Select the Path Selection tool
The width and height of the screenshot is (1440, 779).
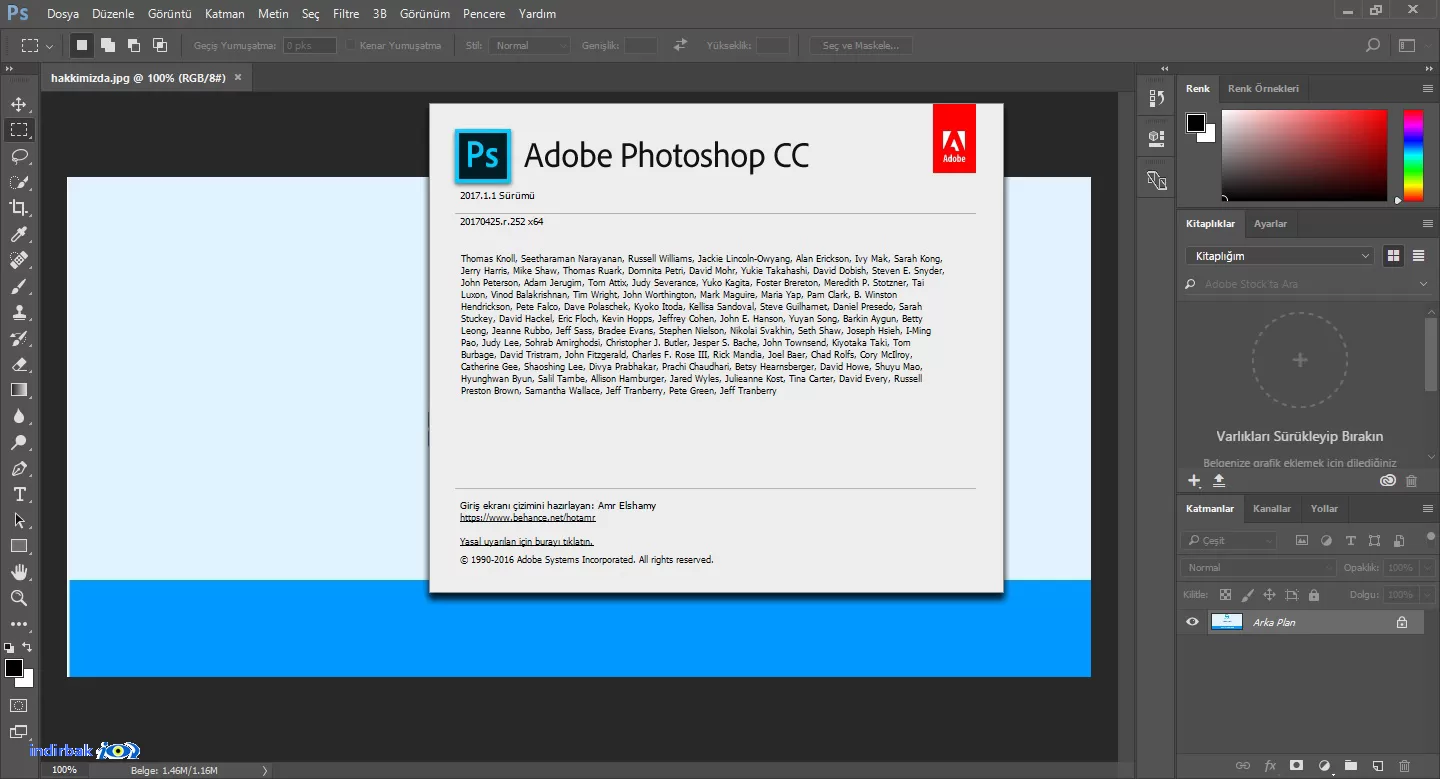pyautogui.click(x=19, y=520)
